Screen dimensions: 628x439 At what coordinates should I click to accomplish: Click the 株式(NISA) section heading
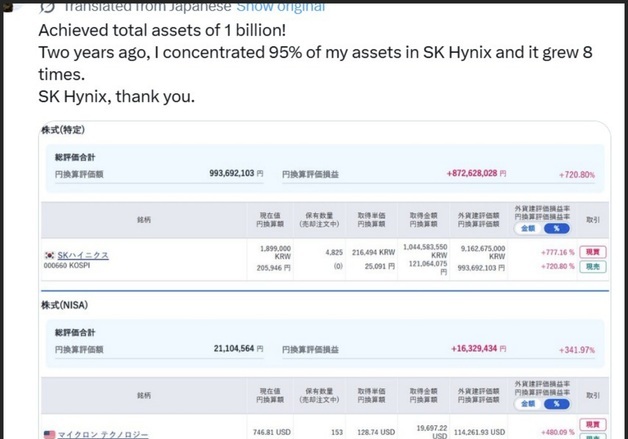[64, 305]
